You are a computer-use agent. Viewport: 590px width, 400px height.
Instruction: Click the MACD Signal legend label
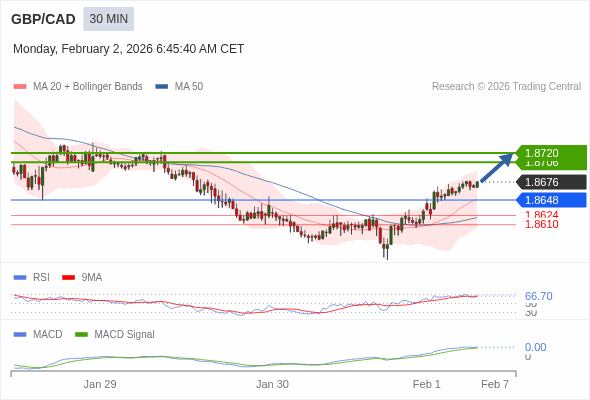click(124, 335)
